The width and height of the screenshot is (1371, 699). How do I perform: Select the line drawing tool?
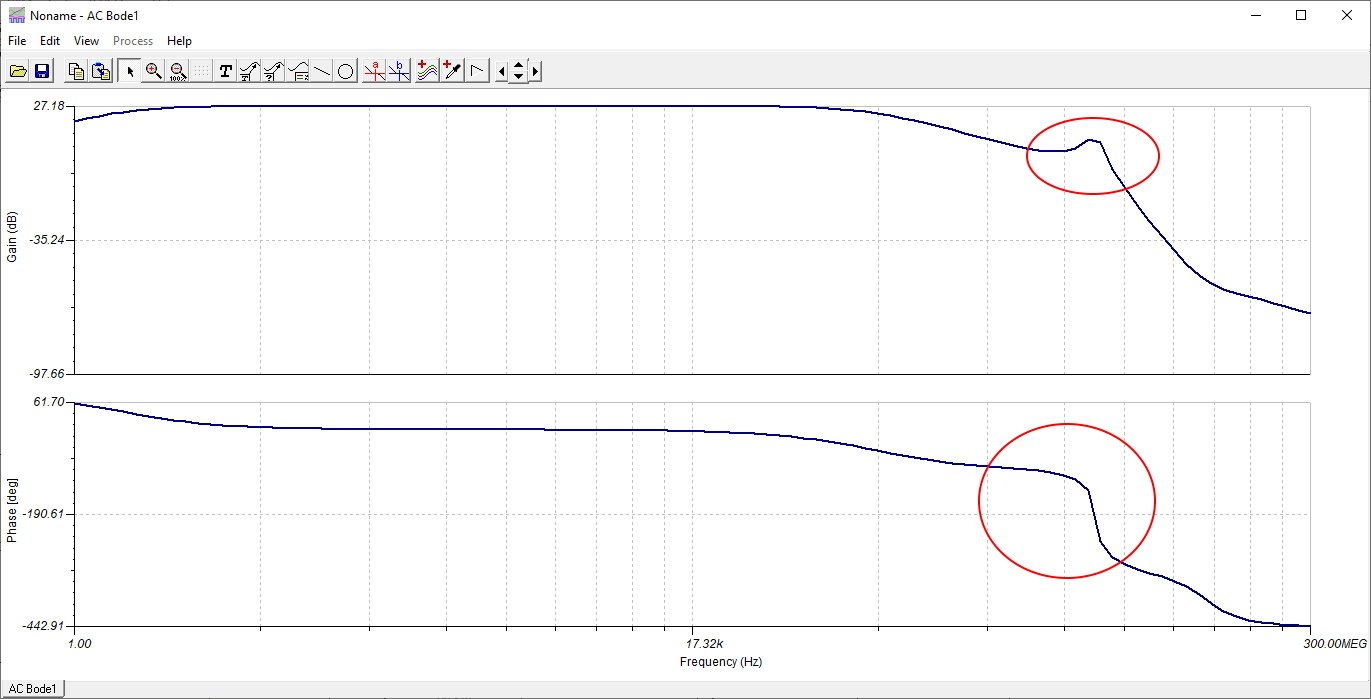[x=322, y=71]
